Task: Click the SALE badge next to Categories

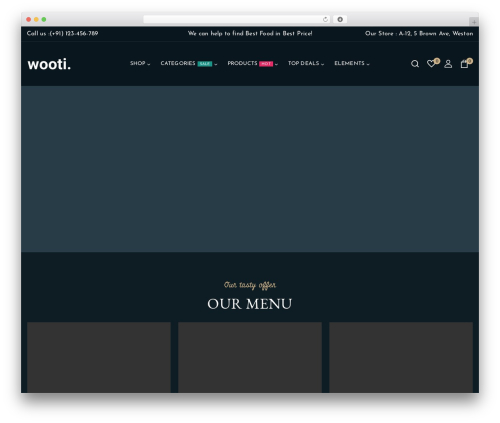Action: [205, 64]
